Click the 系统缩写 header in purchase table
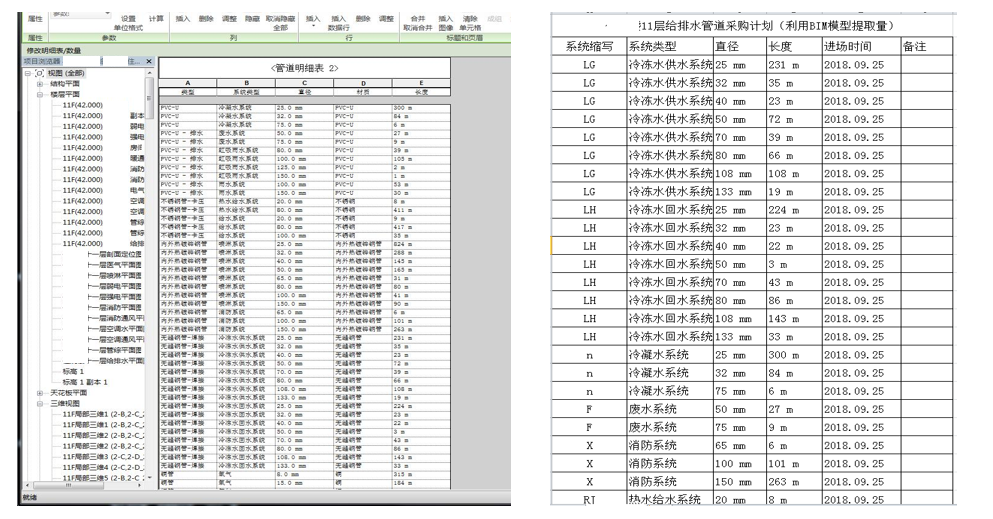Image resolution: width=993 pixels, height=519 pixels. click(x=589, y=46)
